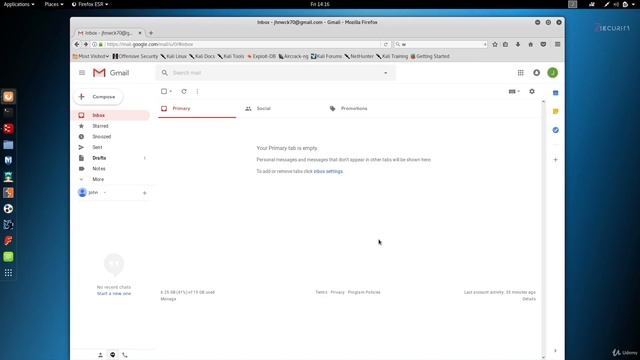Open a new Firefox tab

[151, 33]
